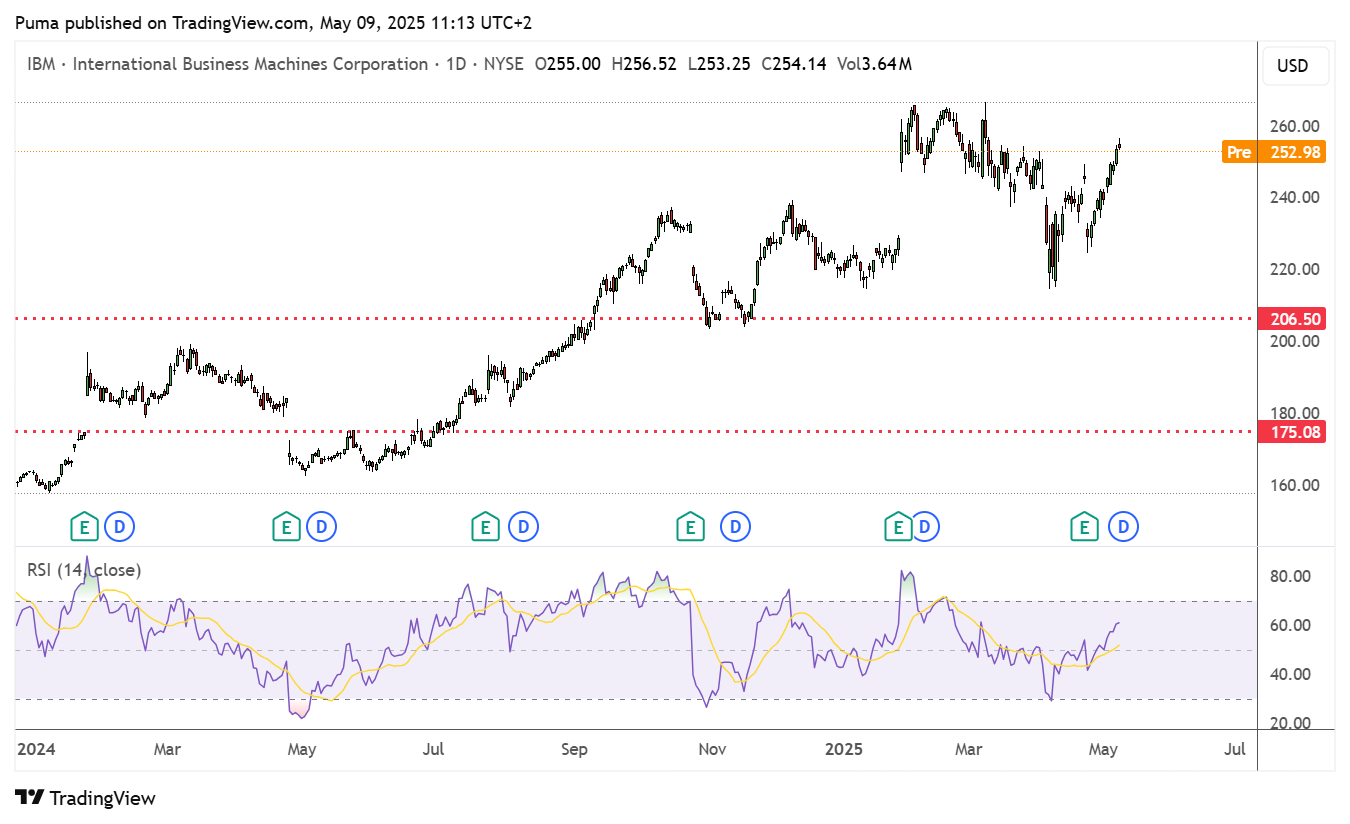Click the 2024 label on the time axis
The height and width of the screenshot is (824, 1350).
pyautogui.click(x=36, y=749)
